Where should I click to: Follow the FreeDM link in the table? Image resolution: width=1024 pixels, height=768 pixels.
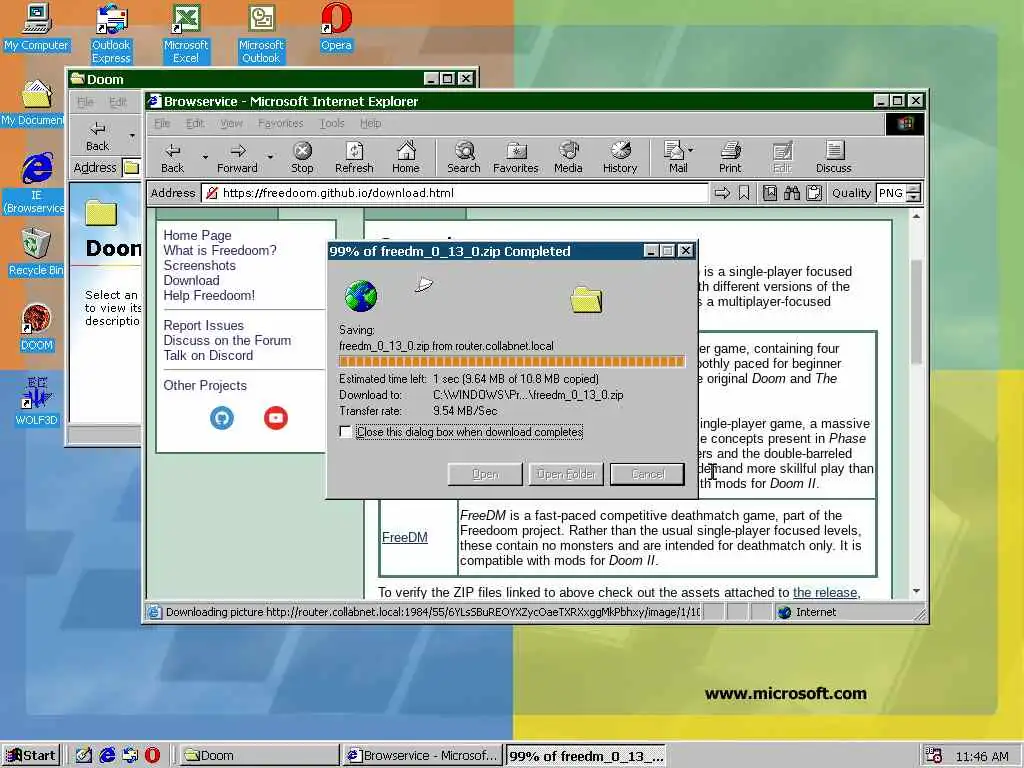[x=405, y=537]
